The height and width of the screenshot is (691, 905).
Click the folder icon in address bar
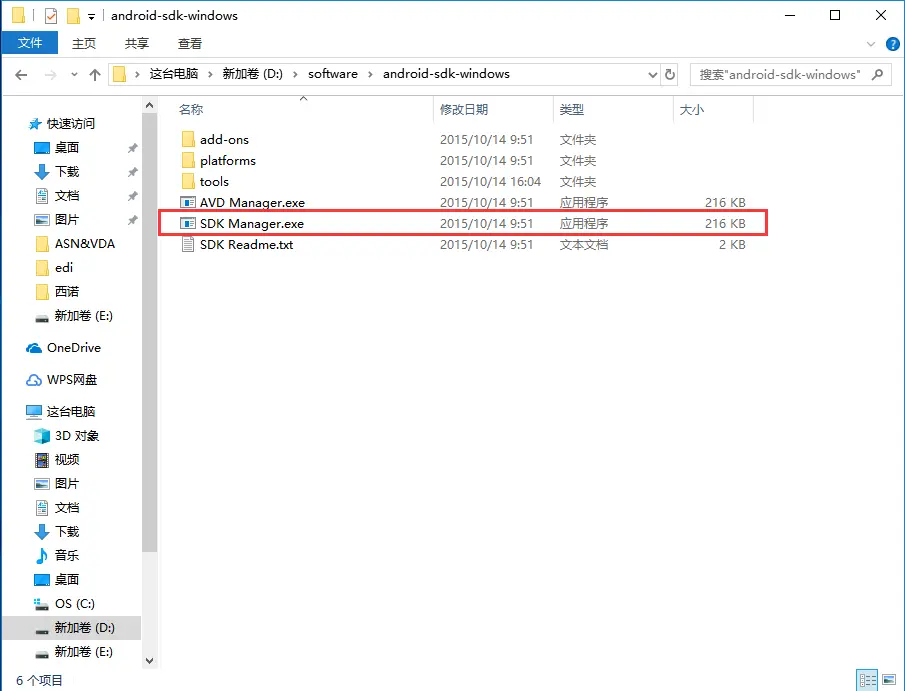click(119, 74)
